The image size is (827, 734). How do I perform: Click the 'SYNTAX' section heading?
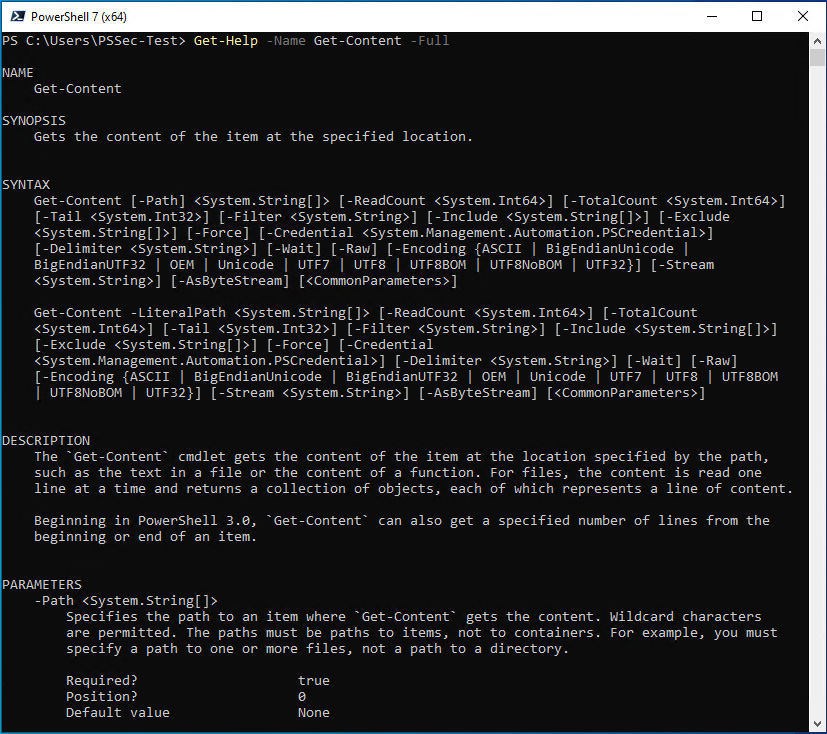click(x=26, y=185)
